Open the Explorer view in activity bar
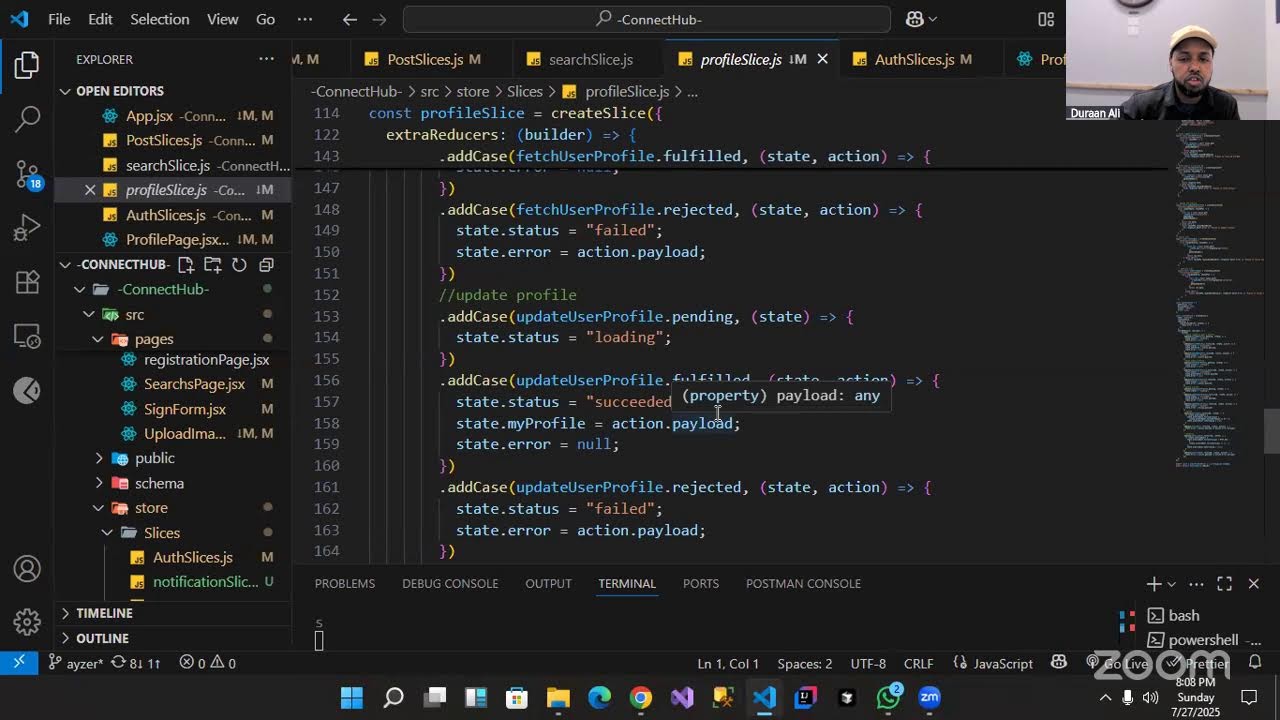This screenshot has width=1280, height=720. tap(27, 66)
